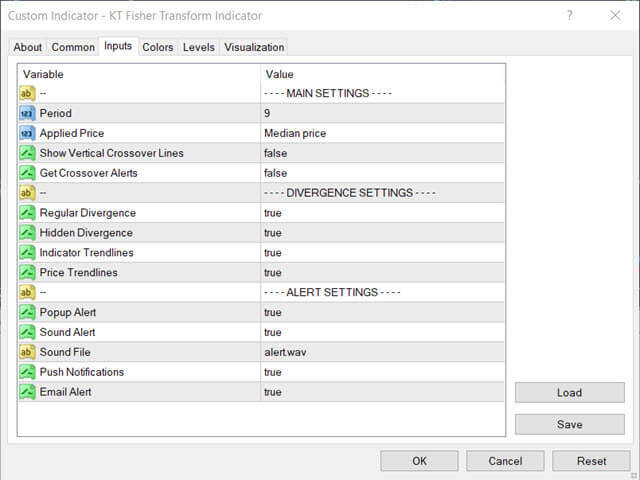Click the green icon for Regular Divergence

pyautogui.click(x=27, y=213)
